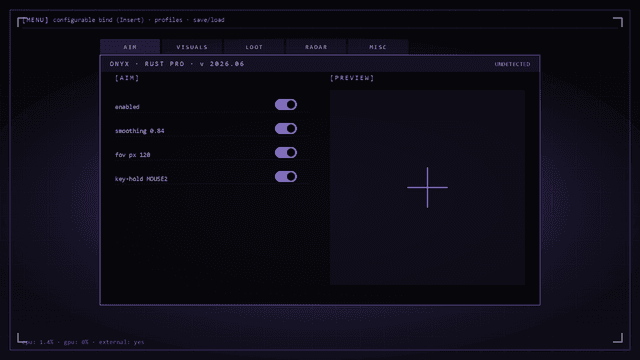
Task: Open the MISC tab
Action: pos(378,47)
